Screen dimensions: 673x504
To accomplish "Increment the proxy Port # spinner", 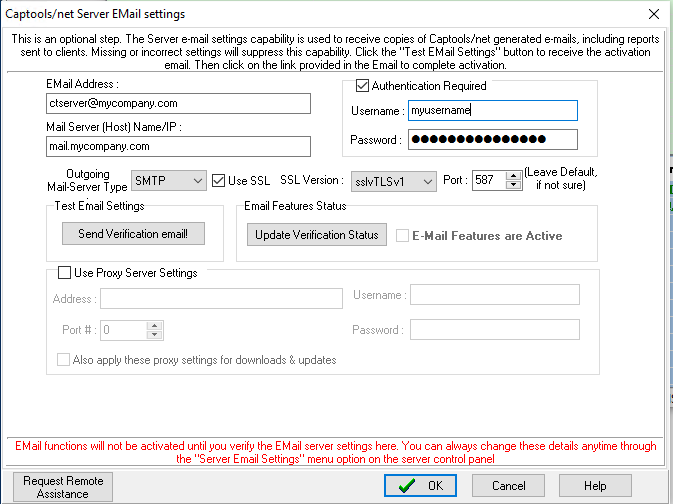I will pyautogui.click(x=155, y=326).
